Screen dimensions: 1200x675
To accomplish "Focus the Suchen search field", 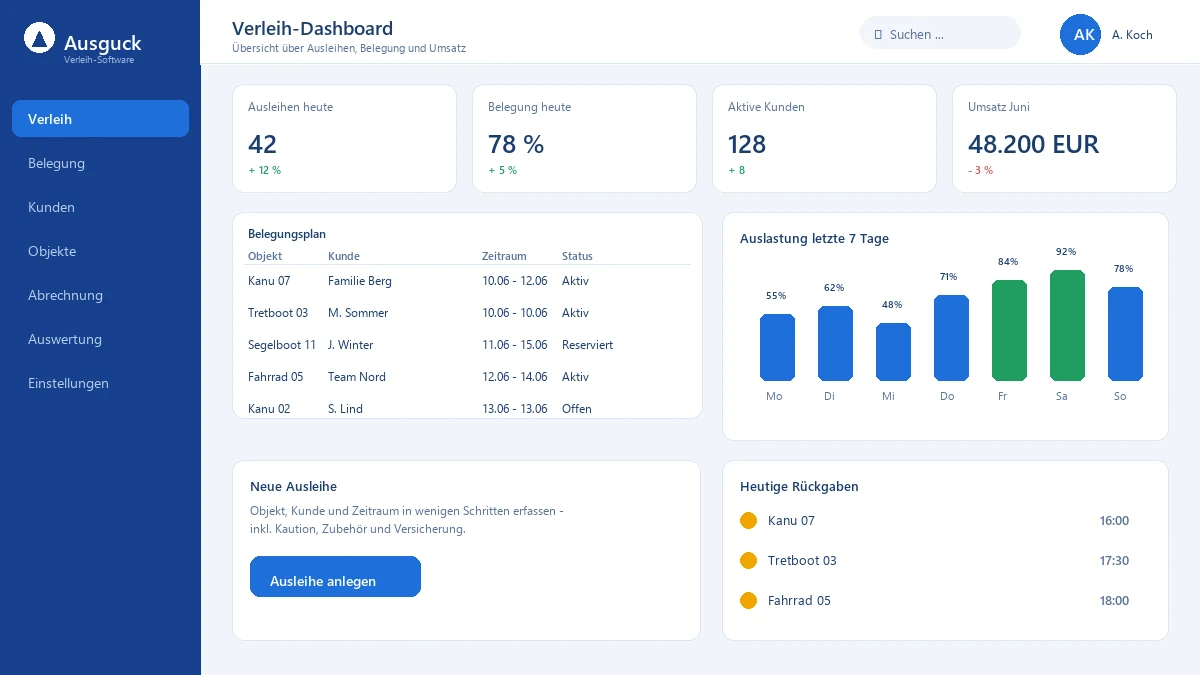I will point(940,33).
